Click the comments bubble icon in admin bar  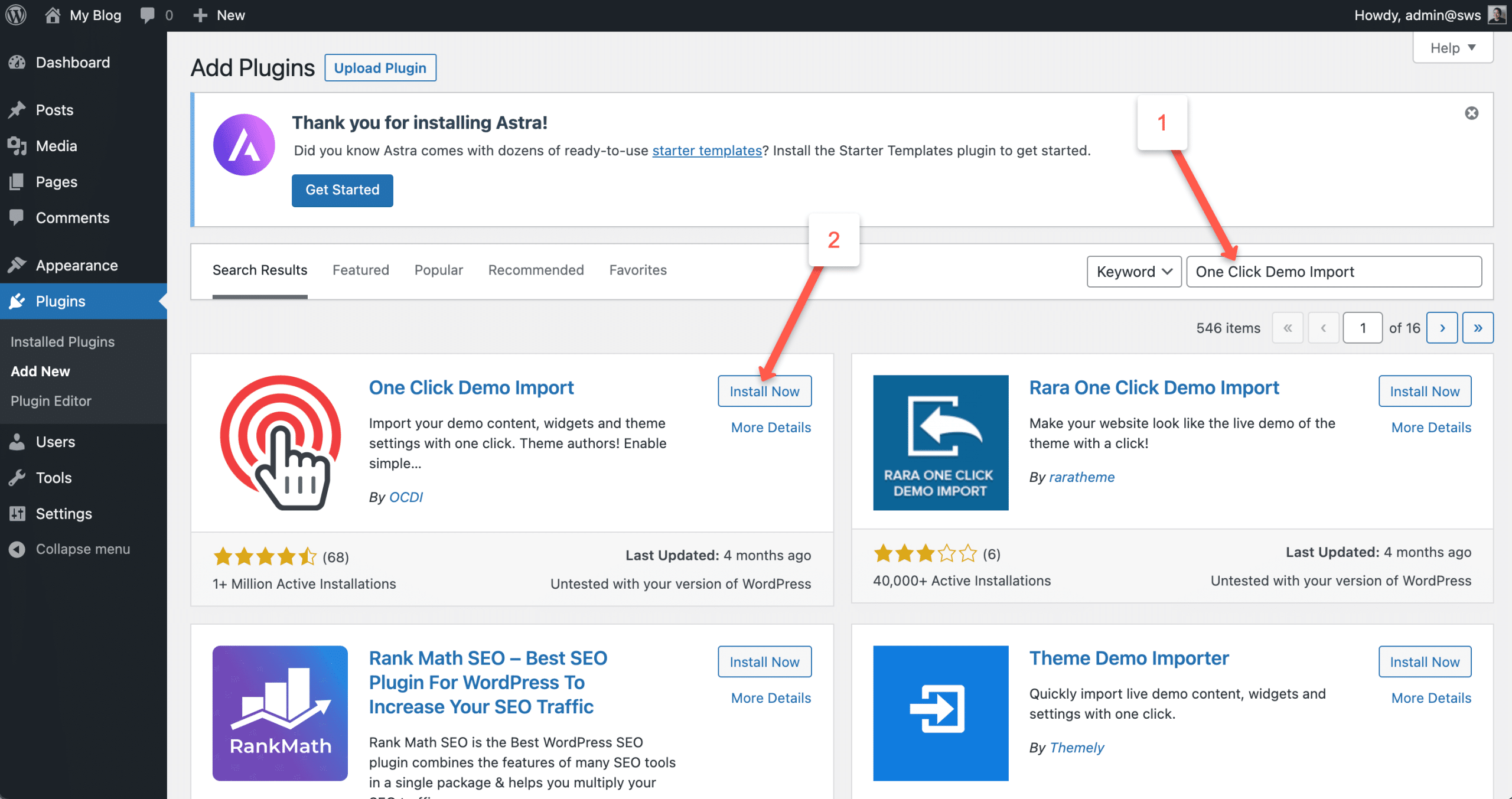click(x=148, y=15)
